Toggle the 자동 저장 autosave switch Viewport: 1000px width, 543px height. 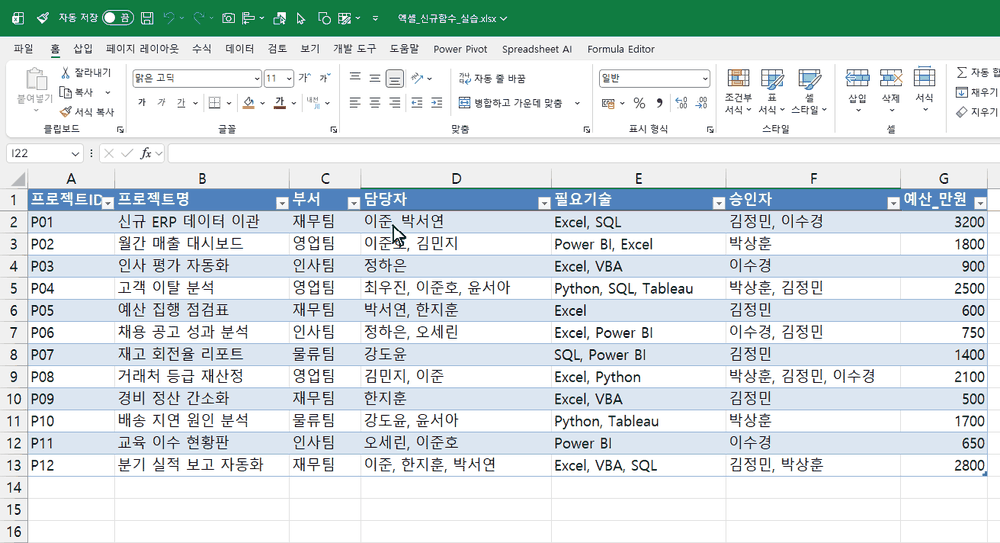(x=118, y=18)
